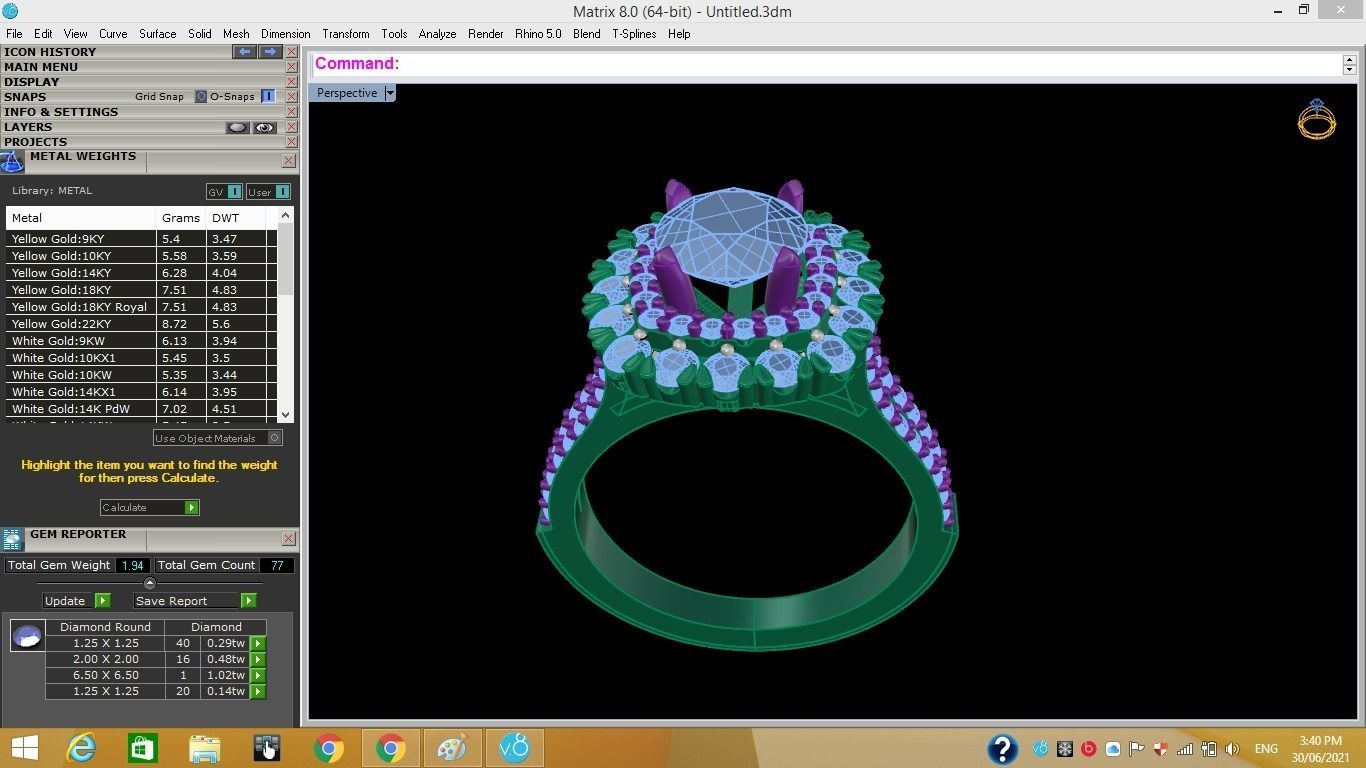Close the Gem Reporter panel
This screenshot has width=1366, height=768.
[x=288, y=538]
